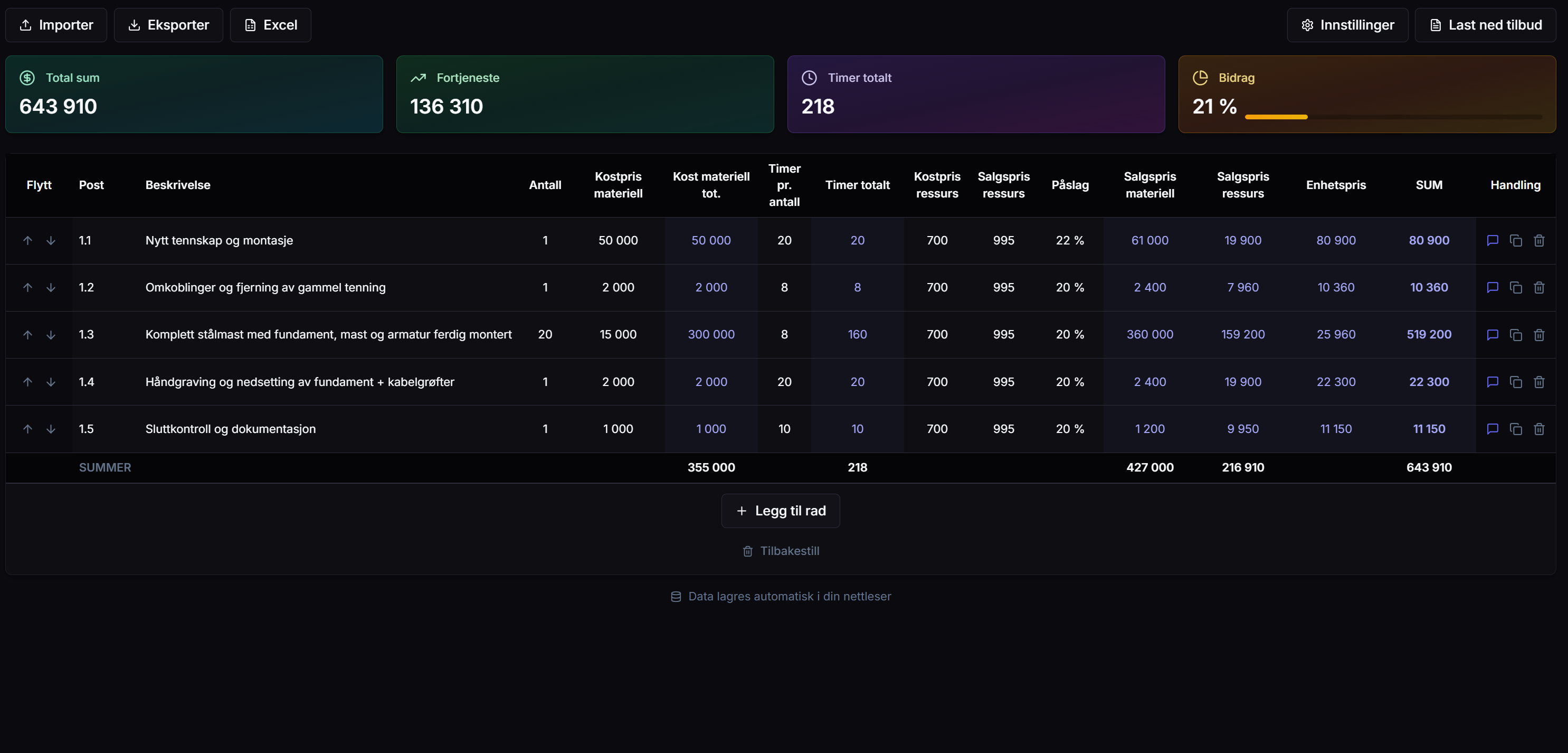Image resolution: width=1568 pixels, height=753 pixels.
Task: Download offer via Last ned tilbud
Action: [1485, 25]
